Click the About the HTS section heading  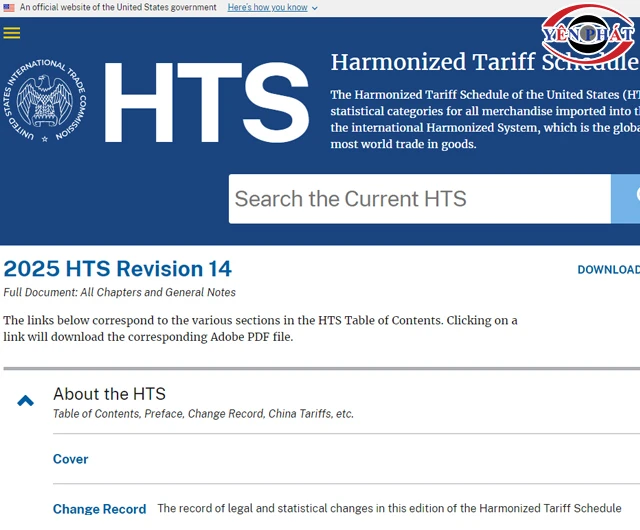[x=109, y=394]
